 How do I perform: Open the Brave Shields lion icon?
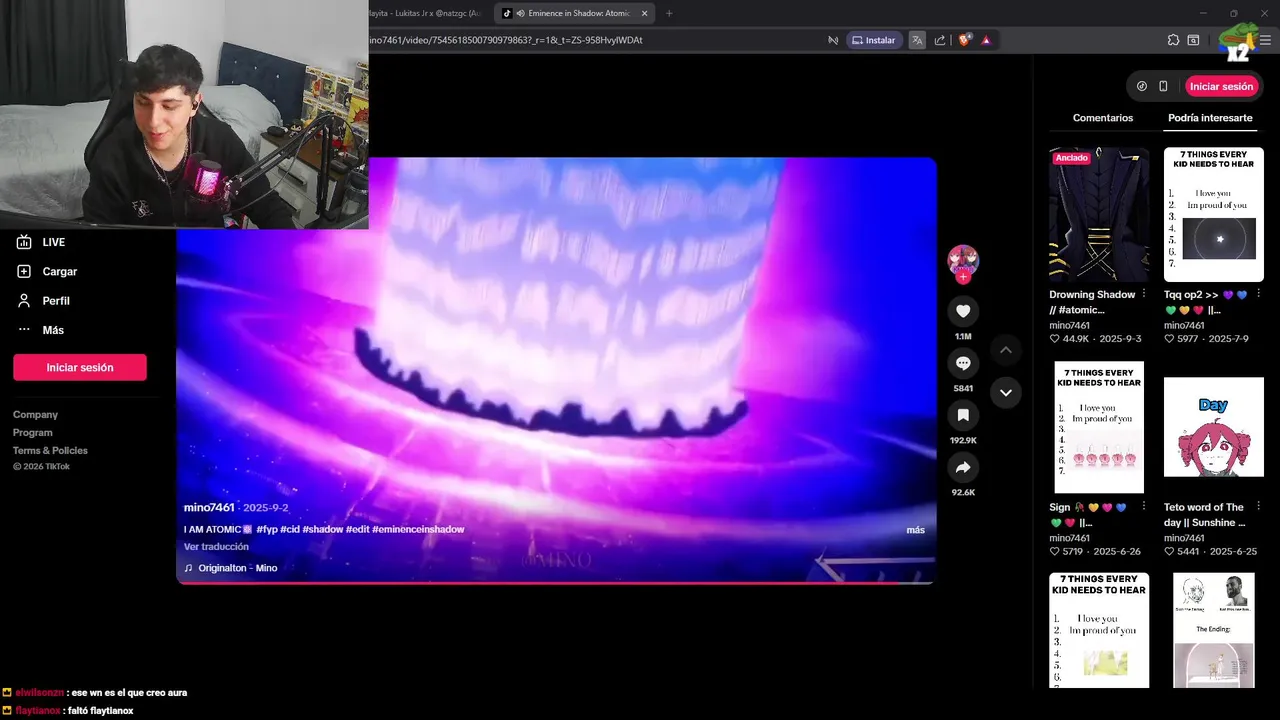965,40
